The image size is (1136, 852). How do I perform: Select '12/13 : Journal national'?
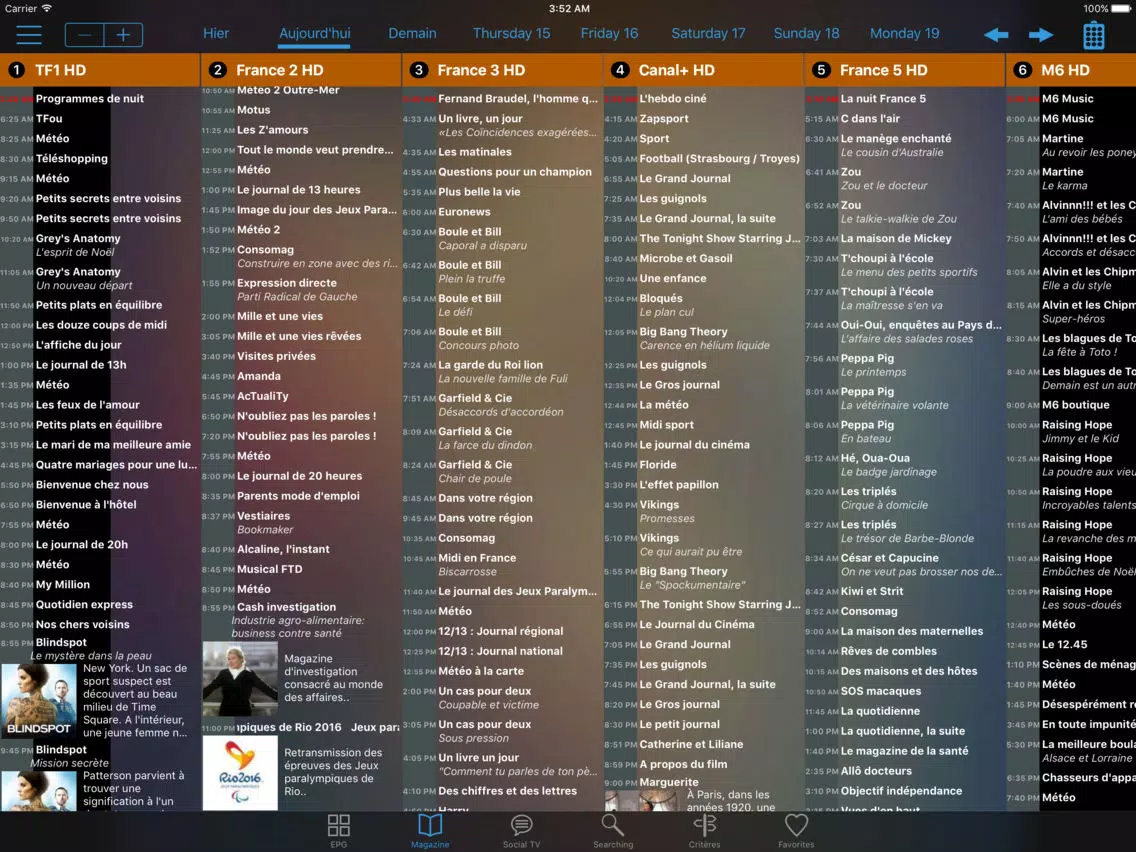[501, 651]
